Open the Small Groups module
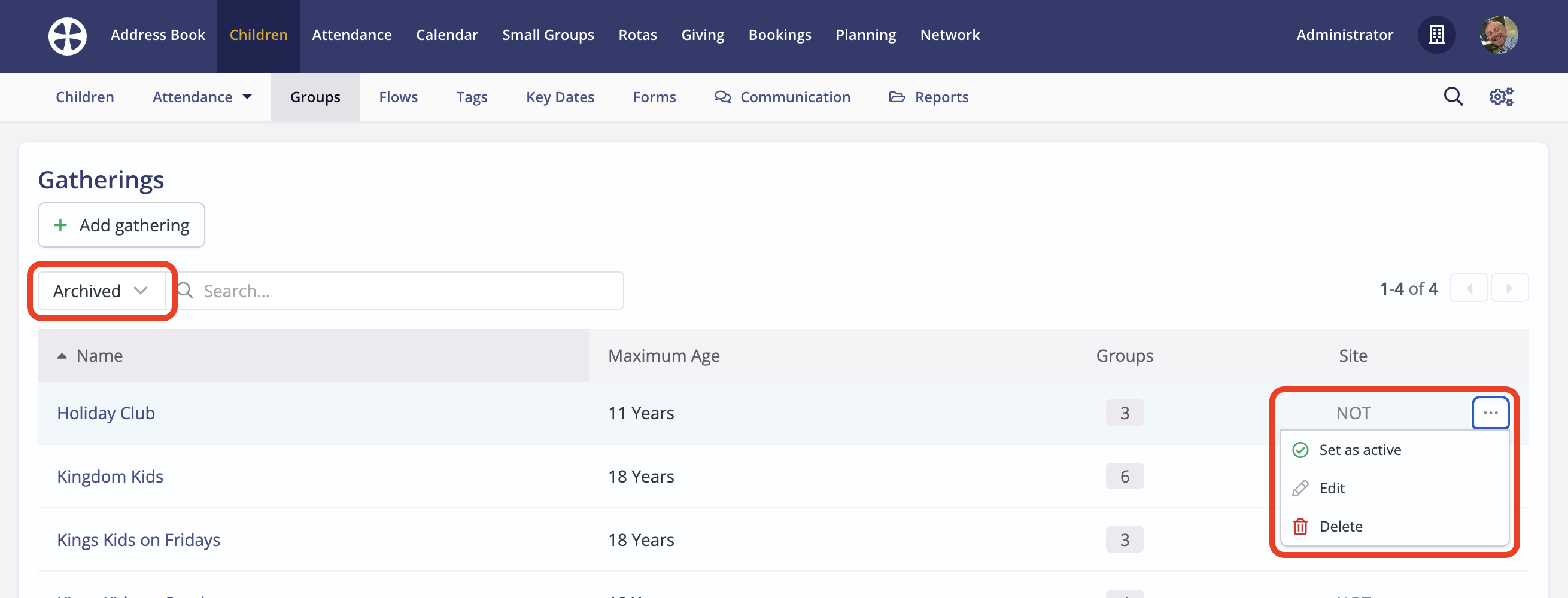The width and height of the screenshot is (1568, 598). pyautogui.click(x=548, y=35)
